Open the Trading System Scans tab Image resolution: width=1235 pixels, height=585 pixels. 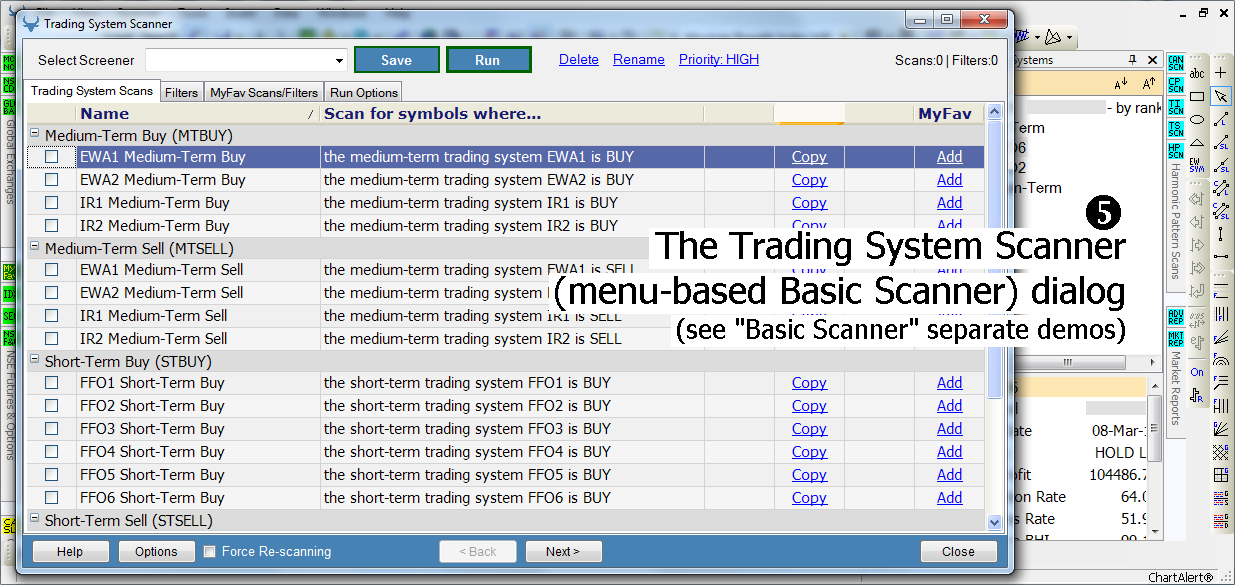coord(92,91)
